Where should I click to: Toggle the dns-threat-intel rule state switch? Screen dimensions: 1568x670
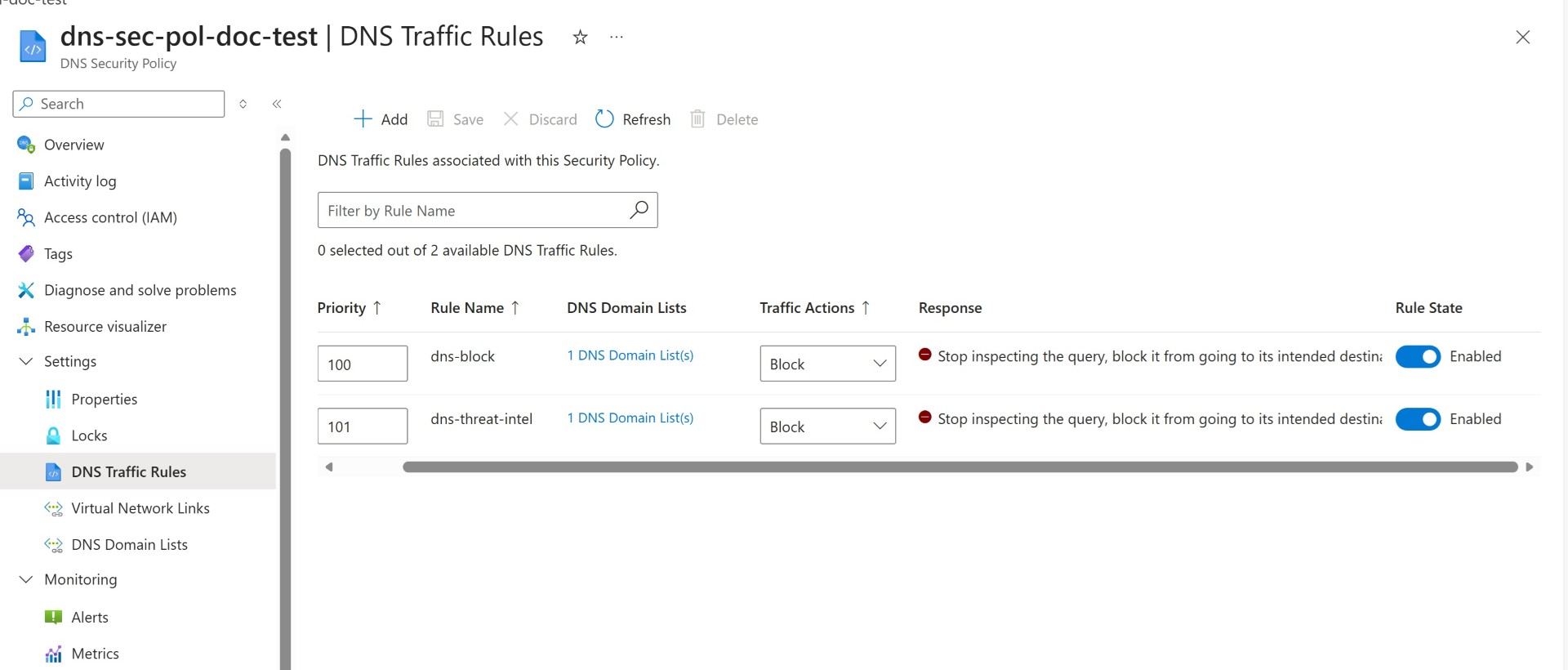point(1418,419)
